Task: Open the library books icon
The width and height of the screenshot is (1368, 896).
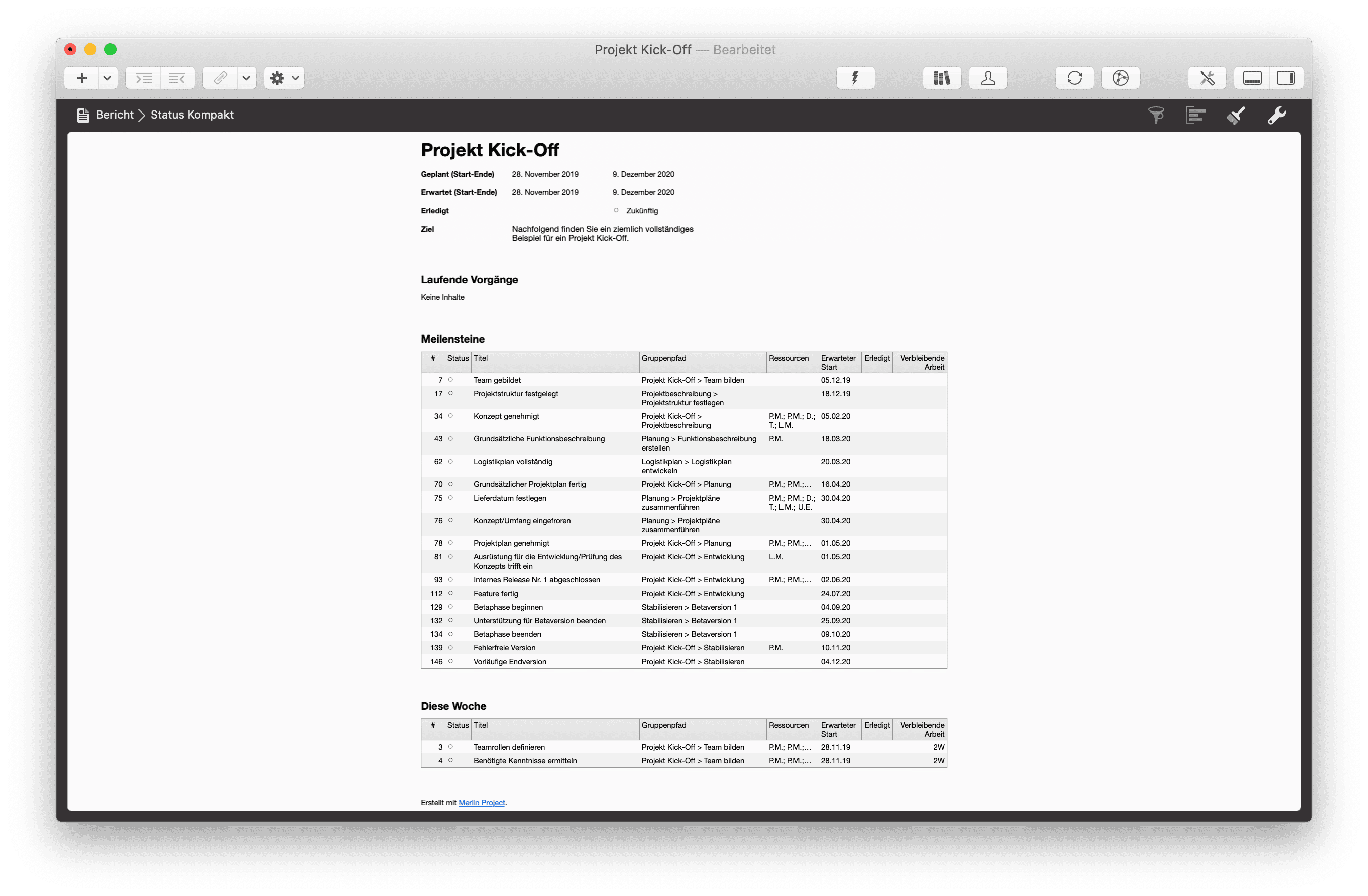Action: (x=942, y=78)
